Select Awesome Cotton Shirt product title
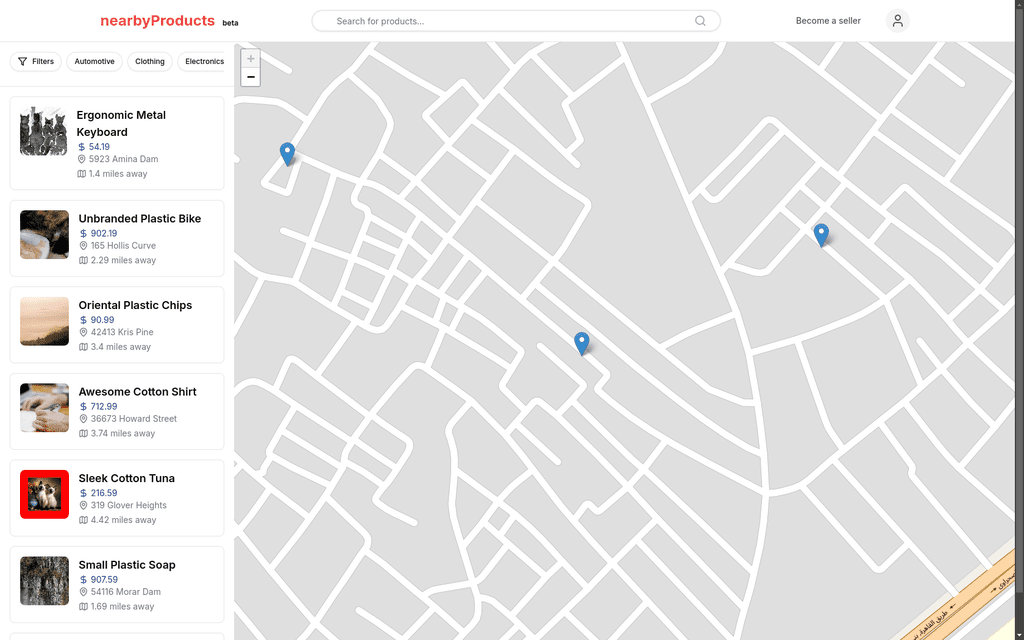1024x640 pixels. (x=137, y=392)
